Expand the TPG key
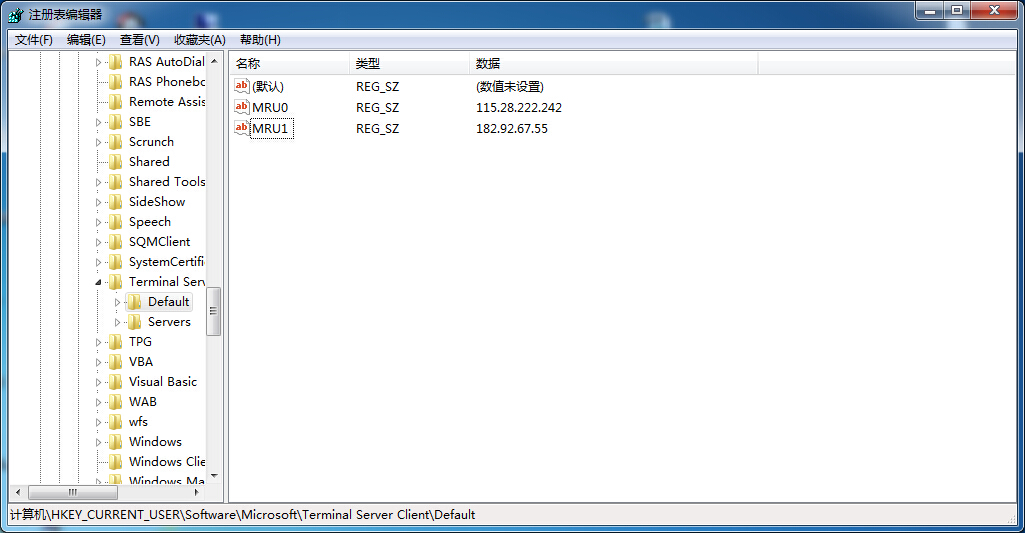Image resolution: width=1025 pixels, height=533 pixels. click(x=99, y=342)
